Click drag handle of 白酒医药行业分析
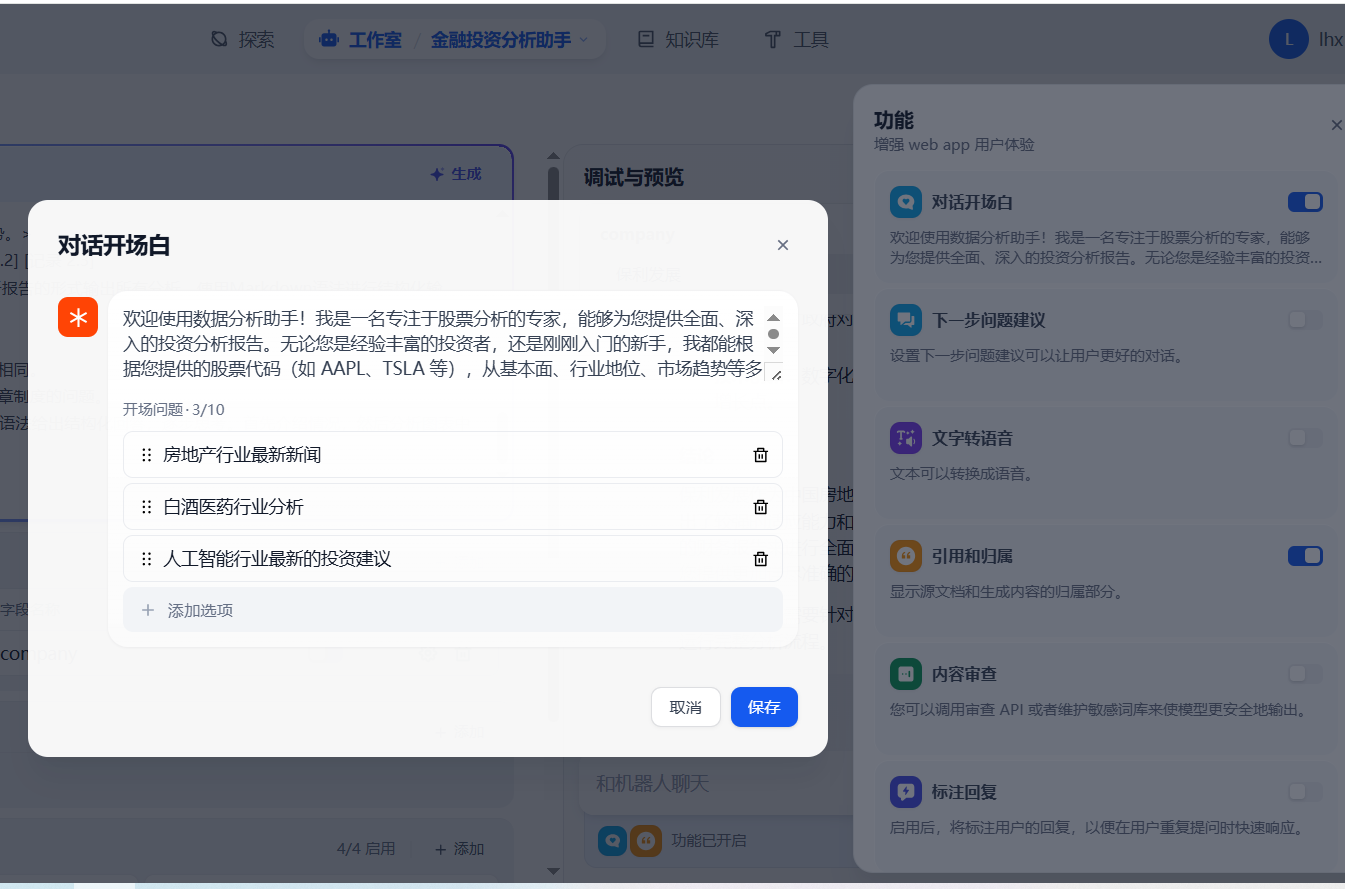The height and width of the screenshot is (889, 1345). tap(147, 507)
